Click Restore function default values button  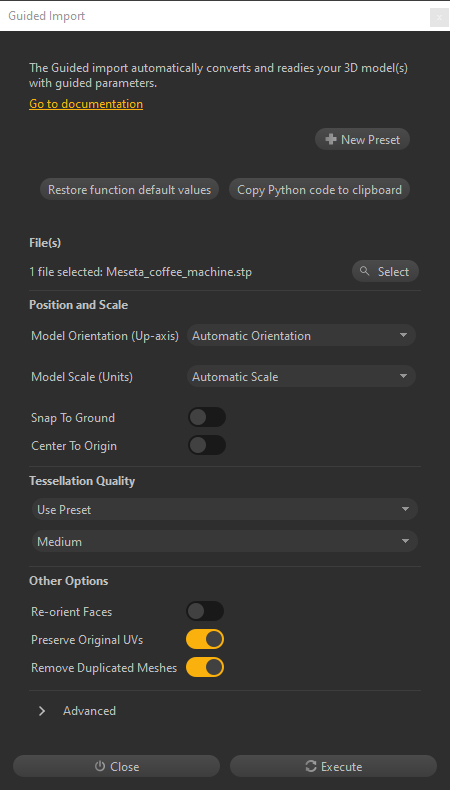(130, 189)
